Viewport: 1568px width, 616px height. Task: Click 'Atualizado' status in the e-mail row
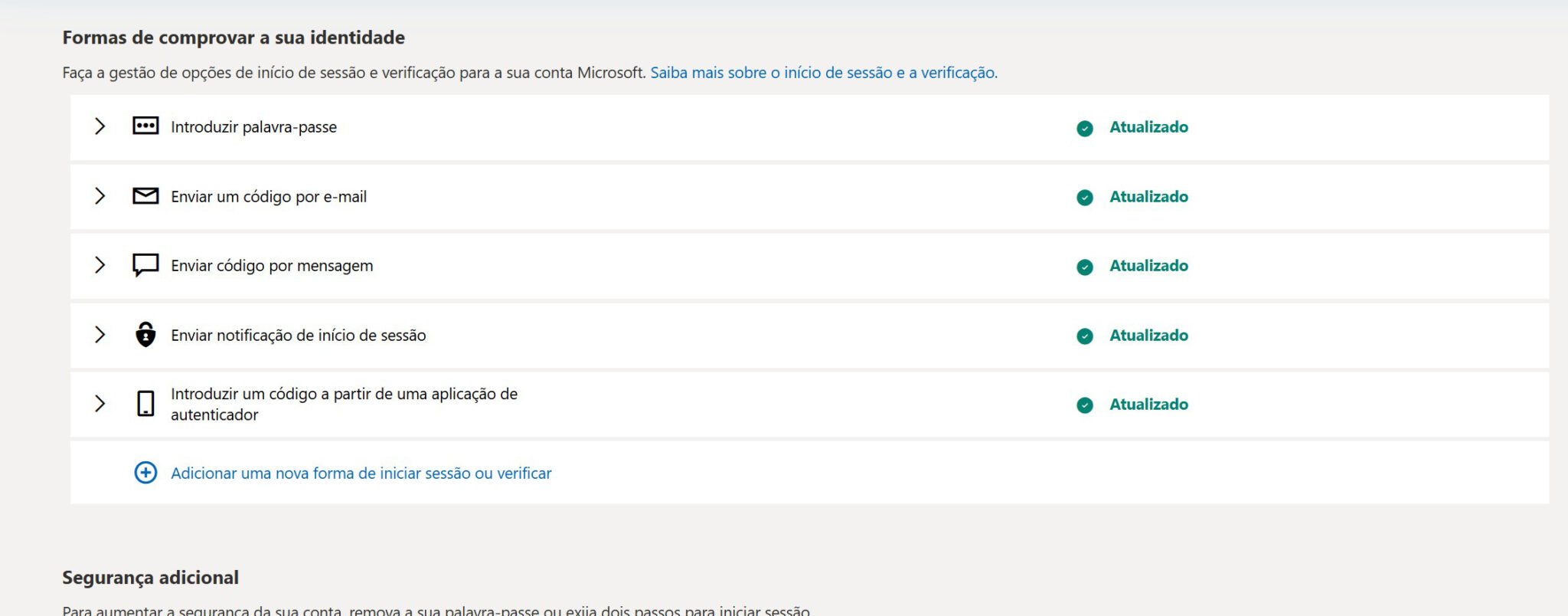pos(1148,197)
